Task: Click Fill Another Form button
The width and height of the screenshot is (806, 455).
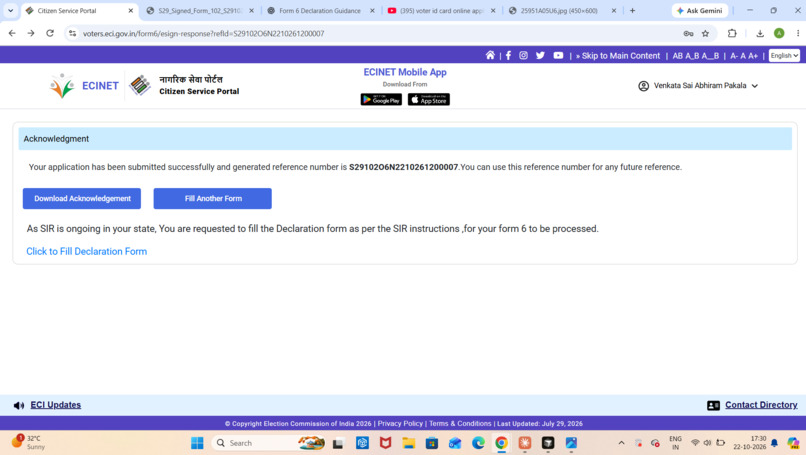Action: (212, 198)
